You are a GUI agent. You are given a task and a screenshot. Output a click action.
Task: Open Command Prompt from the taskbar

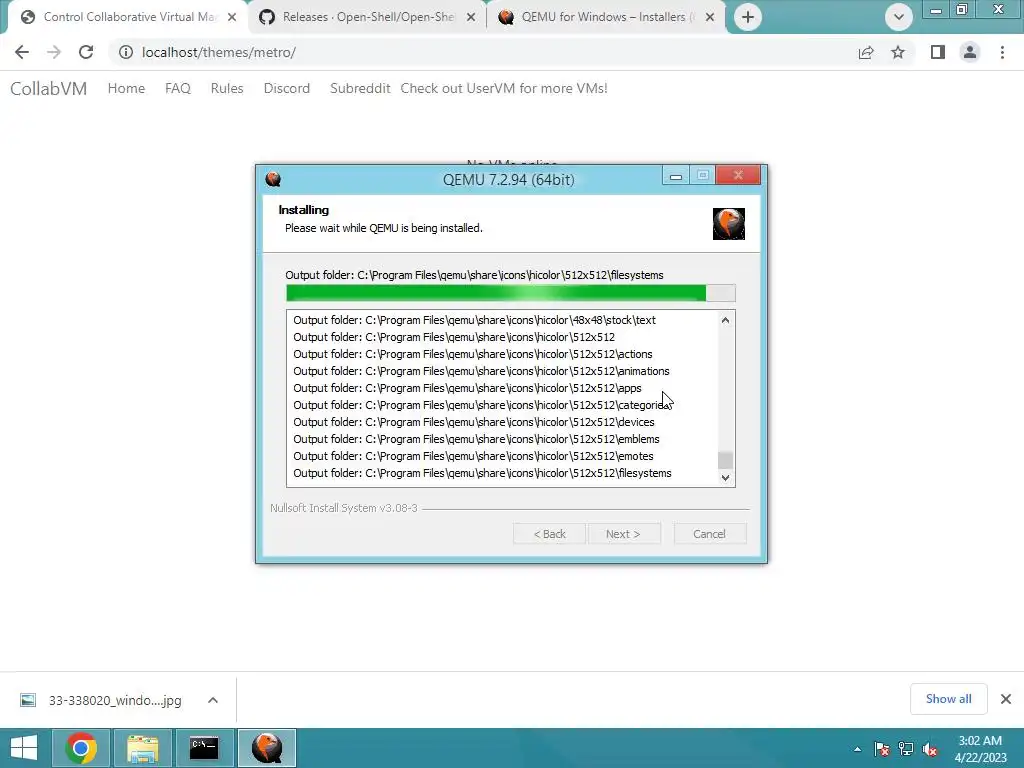tap(204, 748)
